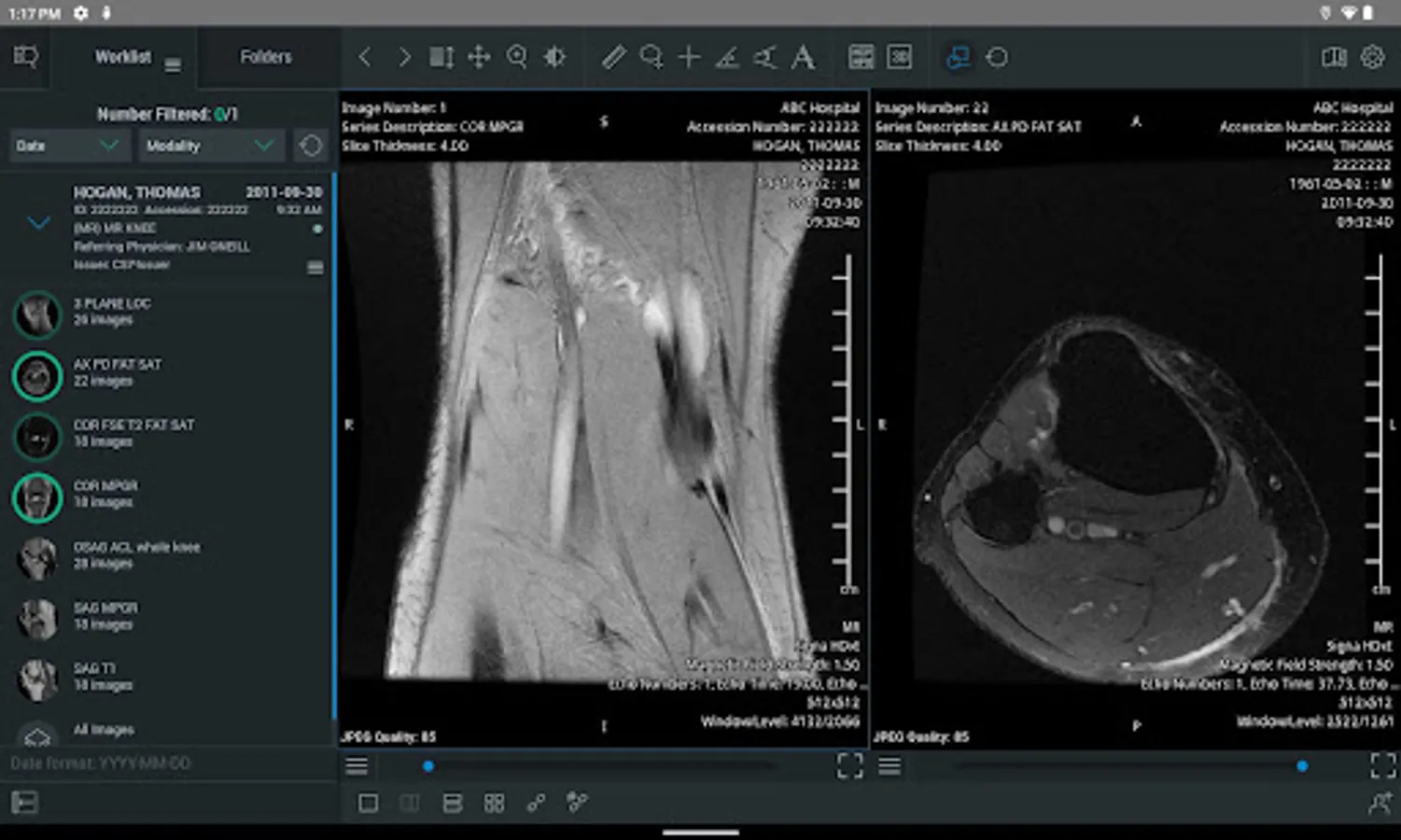Open the Date filter dropdown

click(x=67, y=146)
